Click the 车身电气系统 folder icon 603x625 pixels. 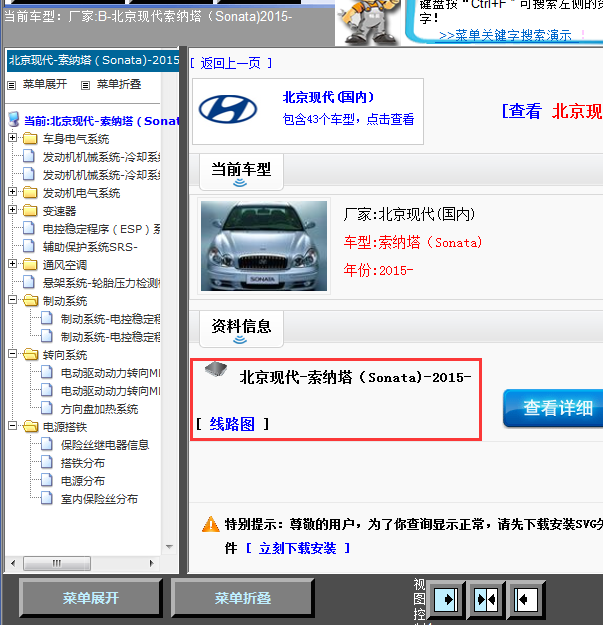(x=30, y=138)
